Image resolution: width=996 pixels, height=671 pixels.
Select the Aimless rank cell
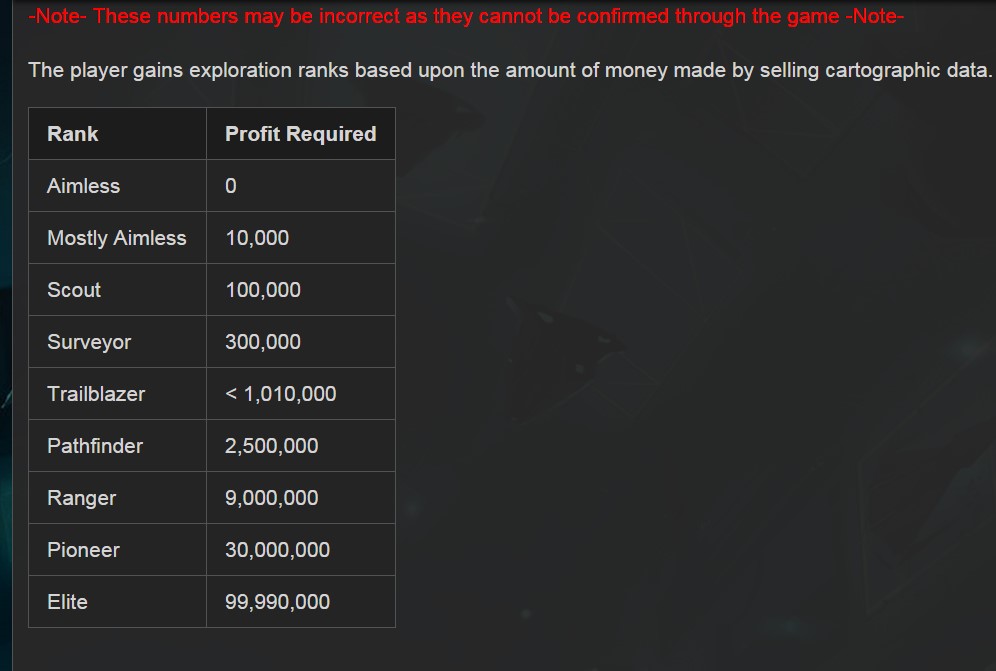pos(118,186)
